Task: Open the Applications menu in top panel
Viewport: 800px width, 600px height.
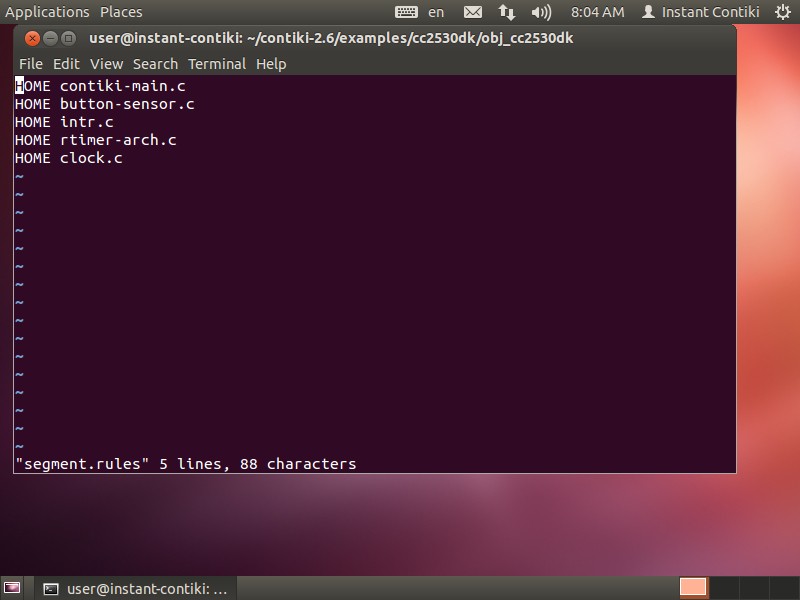Action: tap(47, 12)
